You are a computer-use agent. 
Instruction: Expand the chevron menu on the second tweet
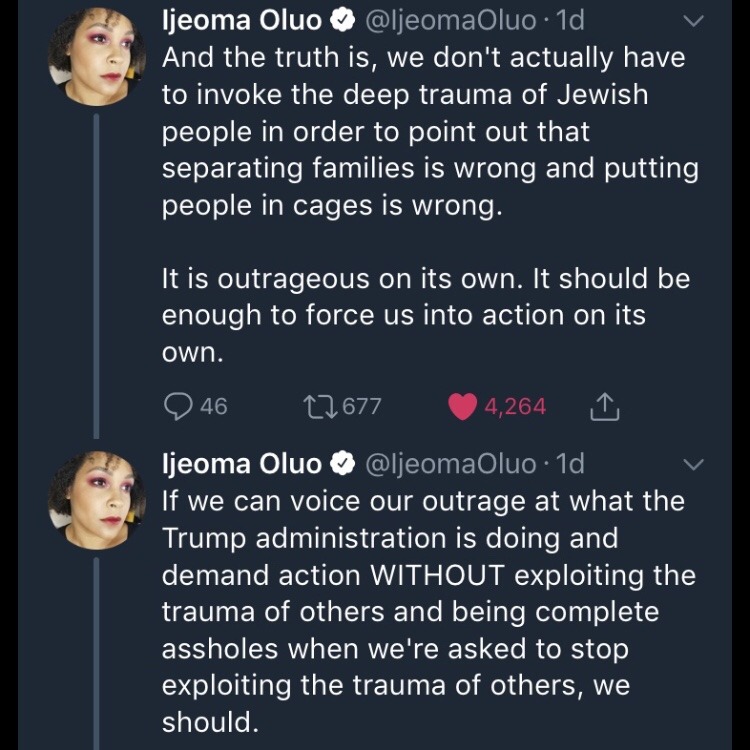(692, 464)
